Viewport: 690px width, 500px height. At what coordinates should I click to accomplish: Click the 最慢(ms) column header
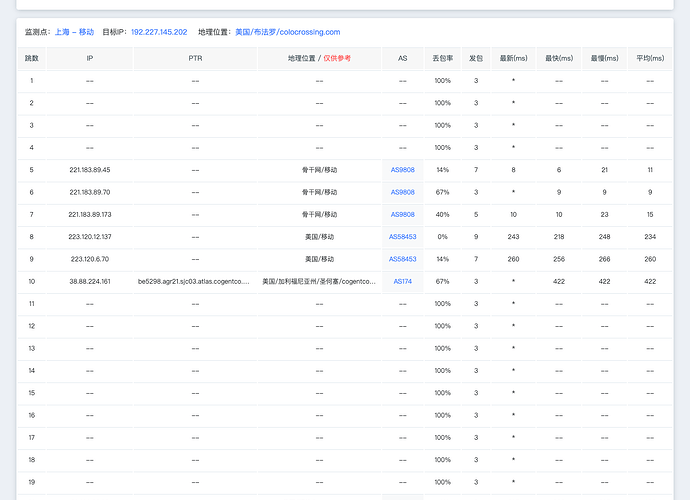click(605, 59)
